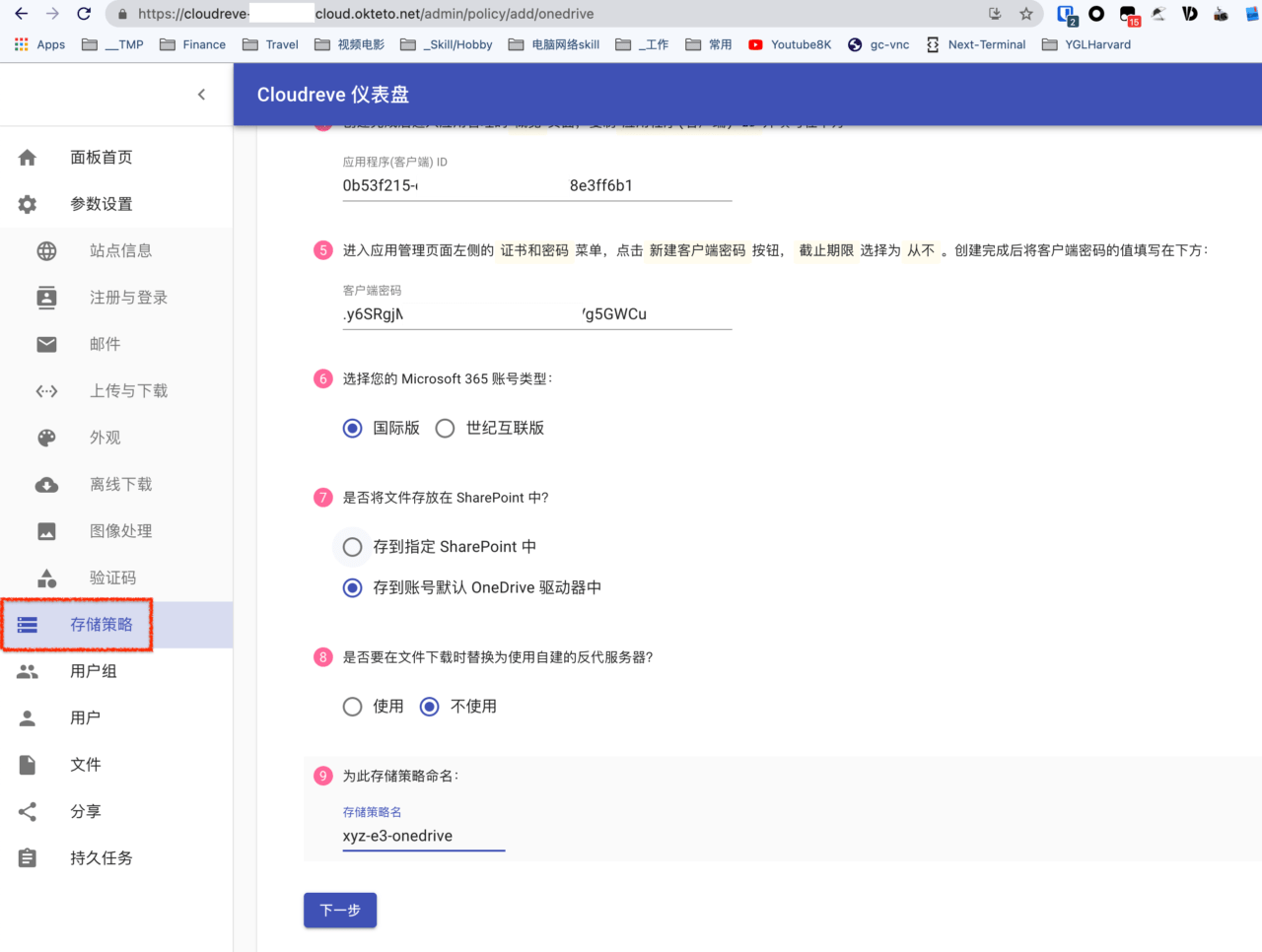Click the clipboard icon for 持久任务
1262x952 pixels.
coord(28,858)
